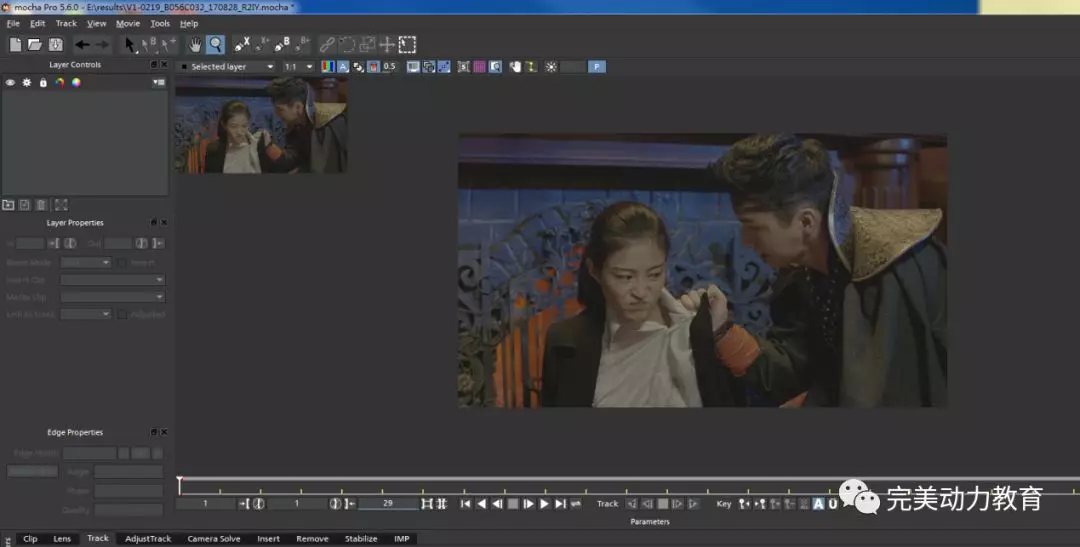Switch to the AdjustTrack tab
This screenshot has width=1080, height=547.
pos(148,539)
